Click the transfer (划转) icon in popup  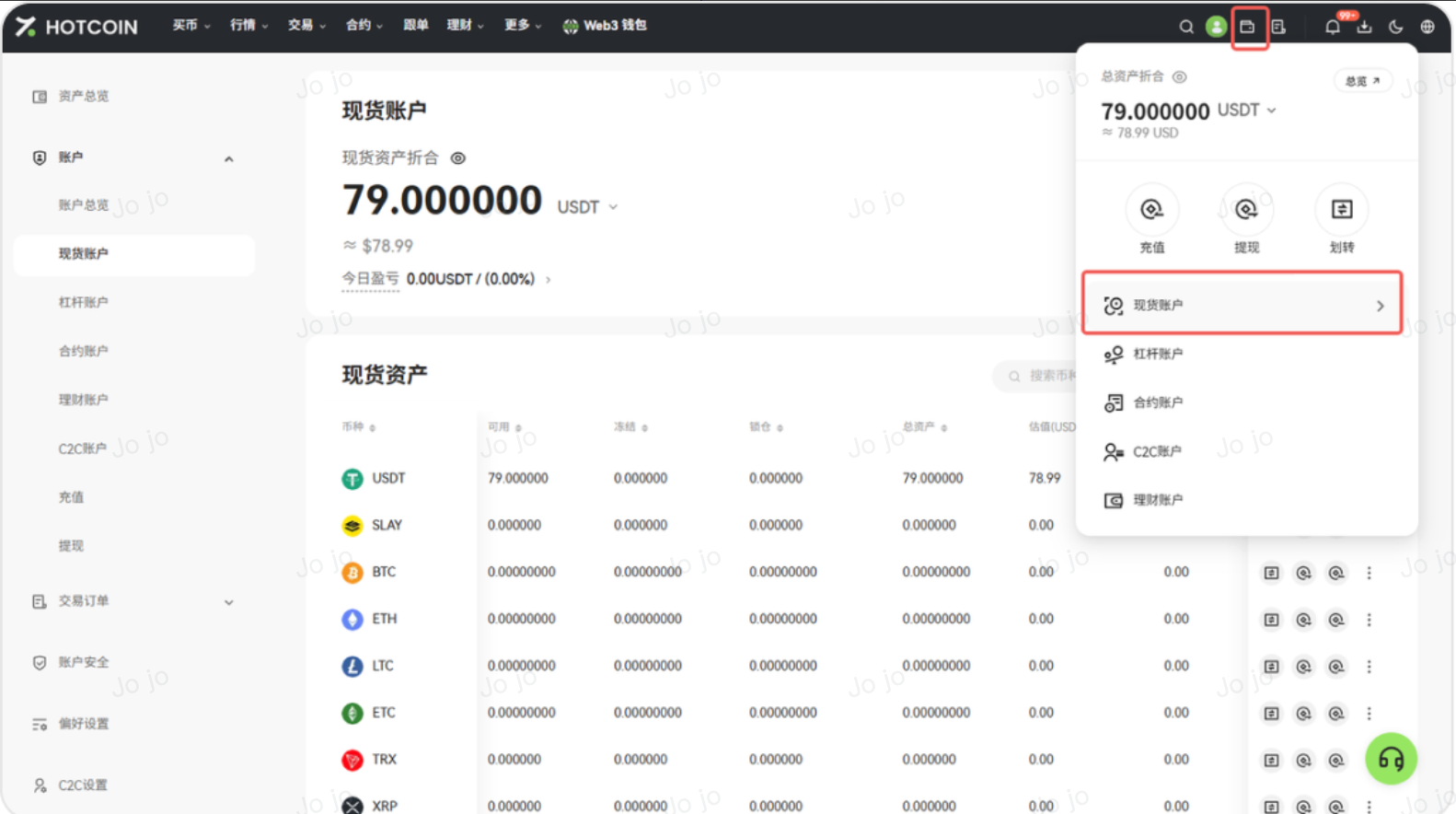coord(1341,210)
